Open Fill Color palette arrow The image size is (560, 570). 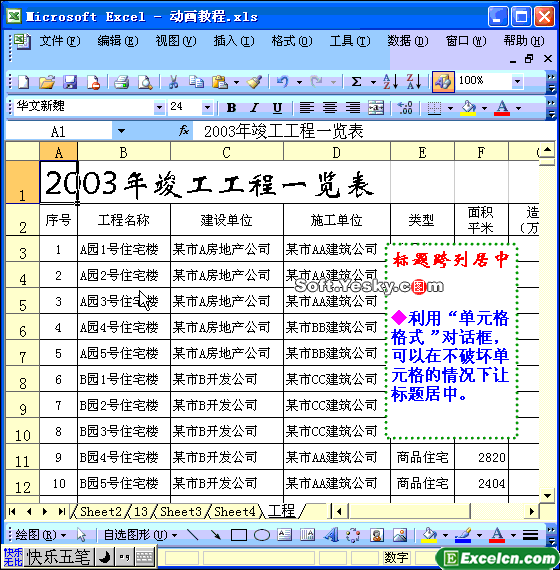(x=484, y=108)
